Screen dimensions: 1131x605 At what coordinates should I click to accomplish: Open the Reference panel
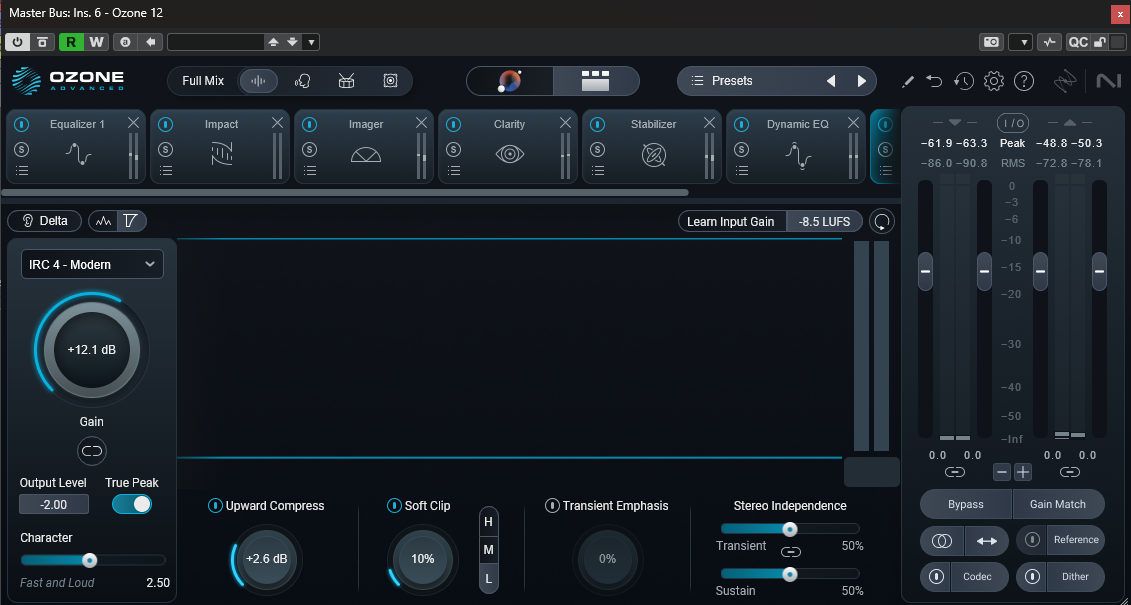click(x=1075, y=539)
